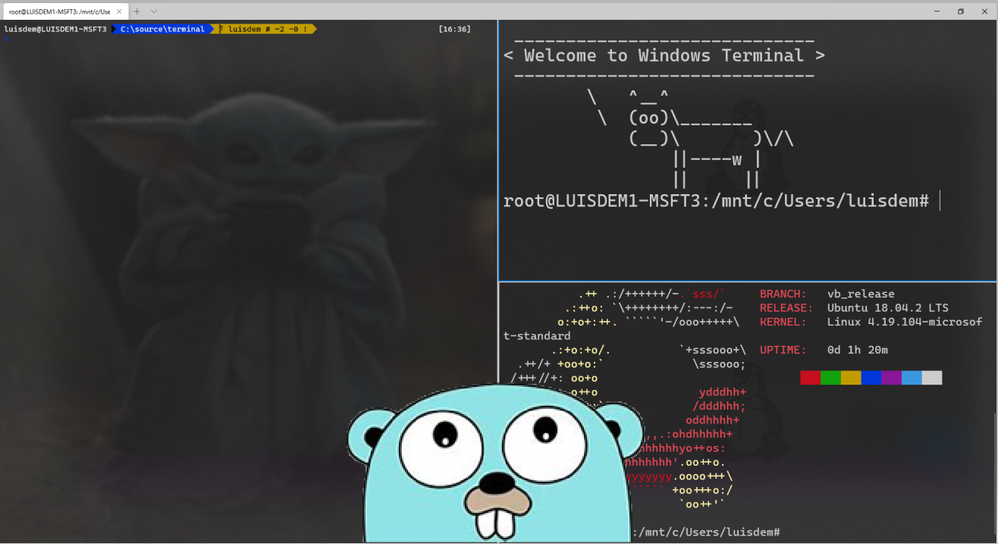The height and width of the screenshot is (544, 998).
Task: Close the Windows Terminal window
Action: [984, 11]
